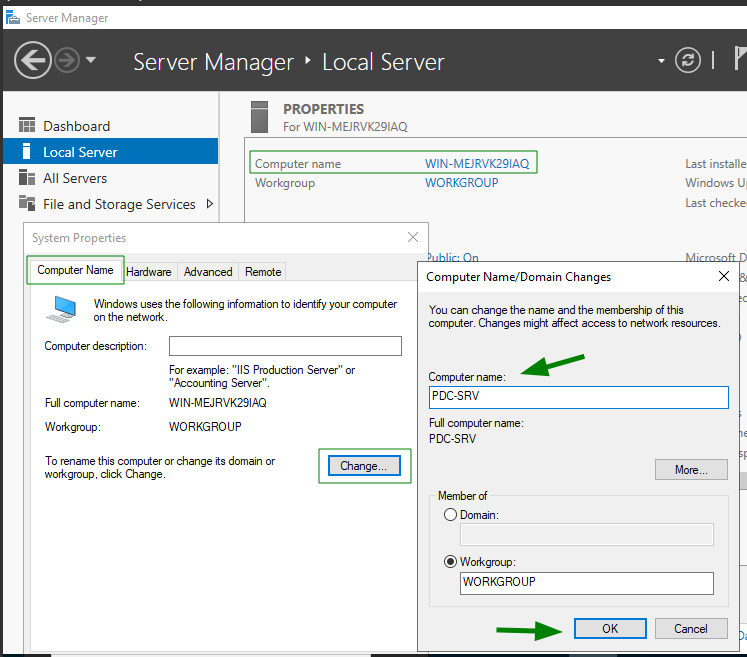Click the Computer name field containing PDC-SRV

point(578,397)
